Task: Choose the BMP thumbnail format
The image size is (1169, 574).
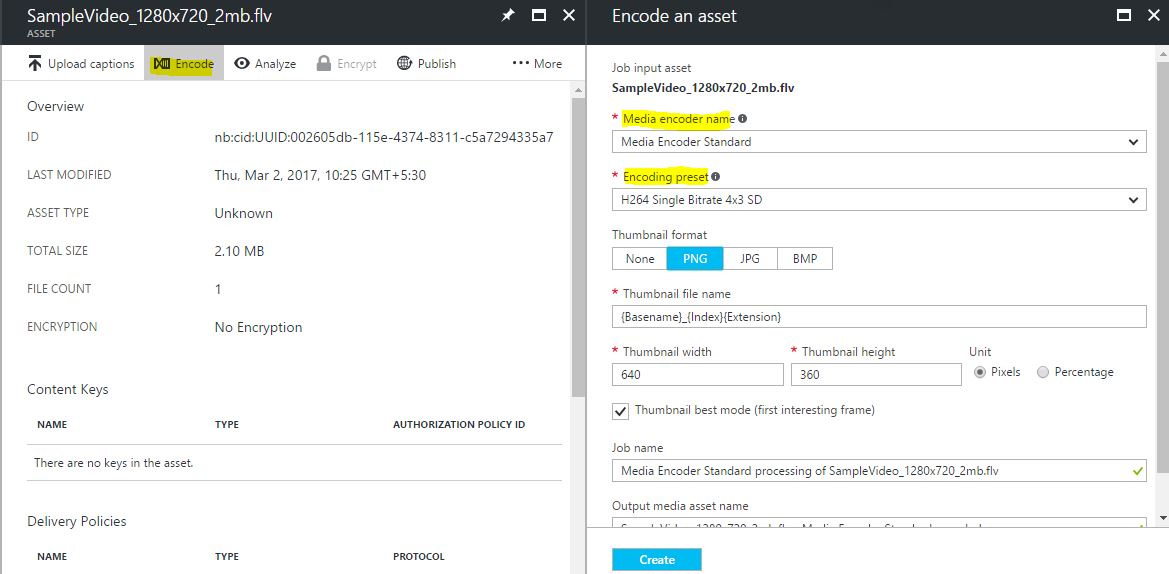Action: (x=805, y=259)
